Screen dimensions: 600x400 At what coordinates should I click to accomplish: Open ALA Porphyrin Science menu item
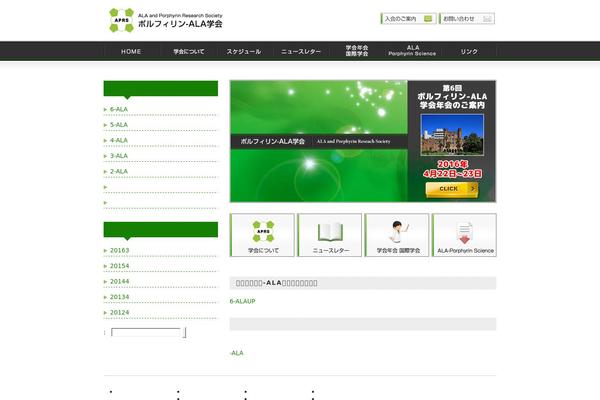click(x=412, y=51)
